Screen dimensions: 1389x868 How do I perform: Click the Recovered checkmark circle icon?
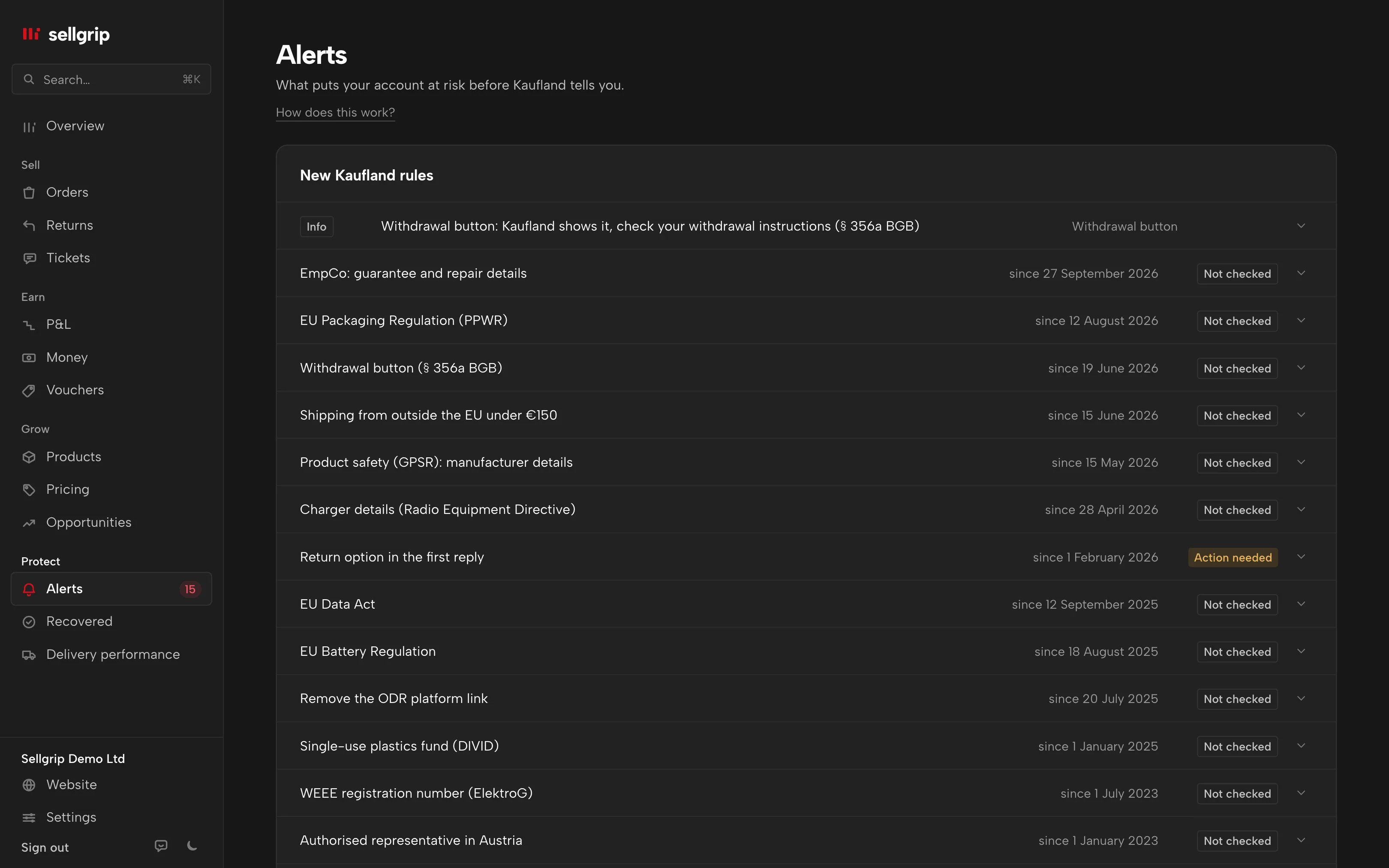29,622
